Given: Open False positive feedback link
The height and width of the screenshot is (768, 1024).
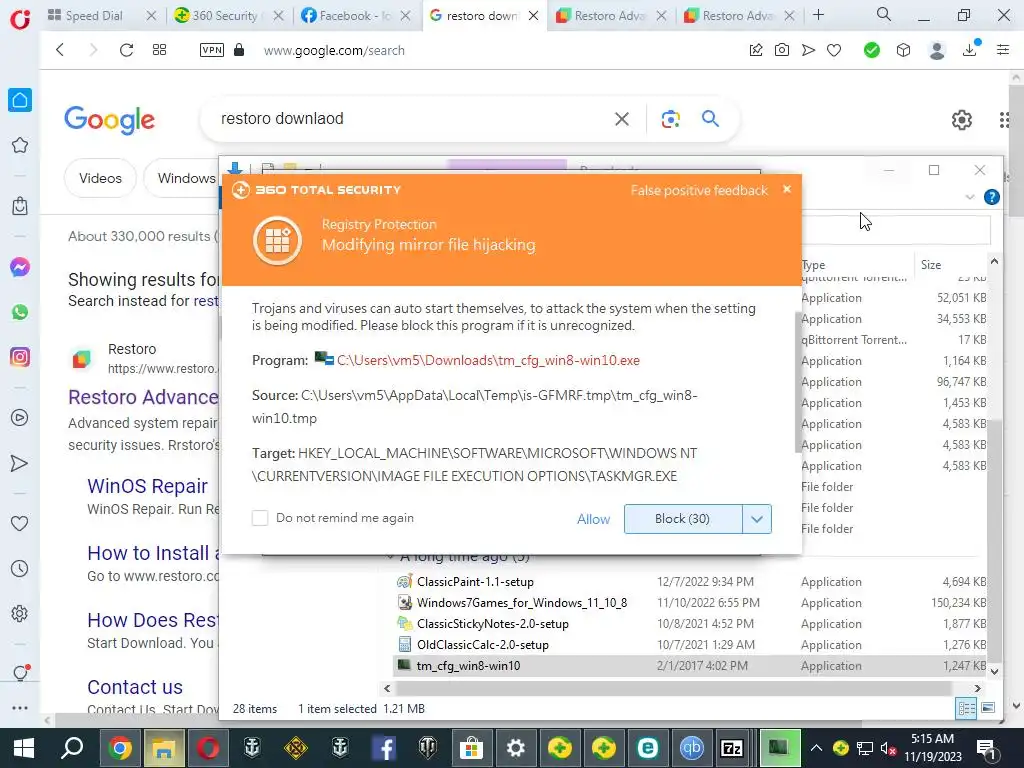Looking at the screenshot, I should pyautogui.click(x=699, y=191).
